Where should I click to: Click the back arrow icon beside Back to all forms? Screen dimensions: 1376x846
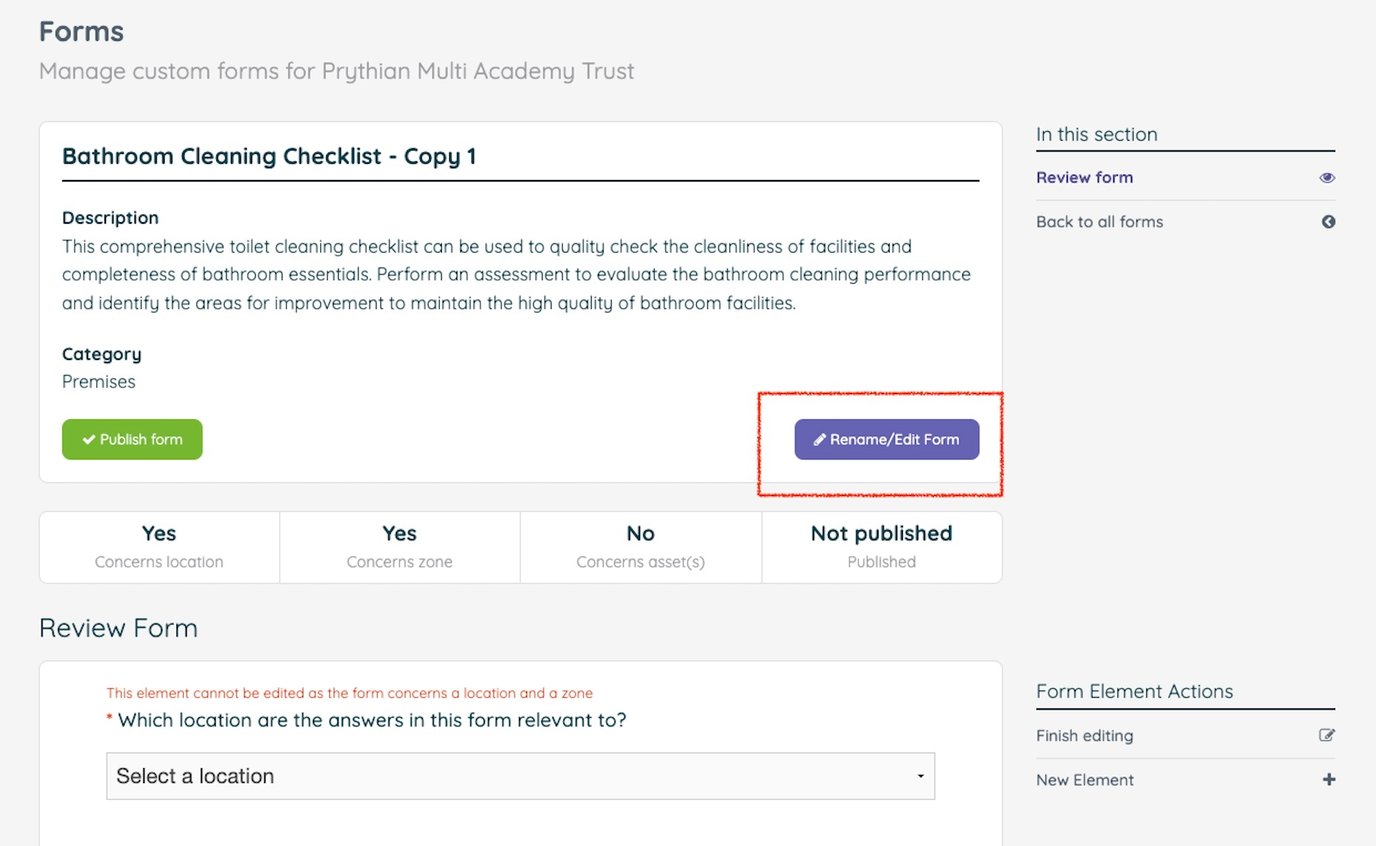click(x=1328, y=222)
